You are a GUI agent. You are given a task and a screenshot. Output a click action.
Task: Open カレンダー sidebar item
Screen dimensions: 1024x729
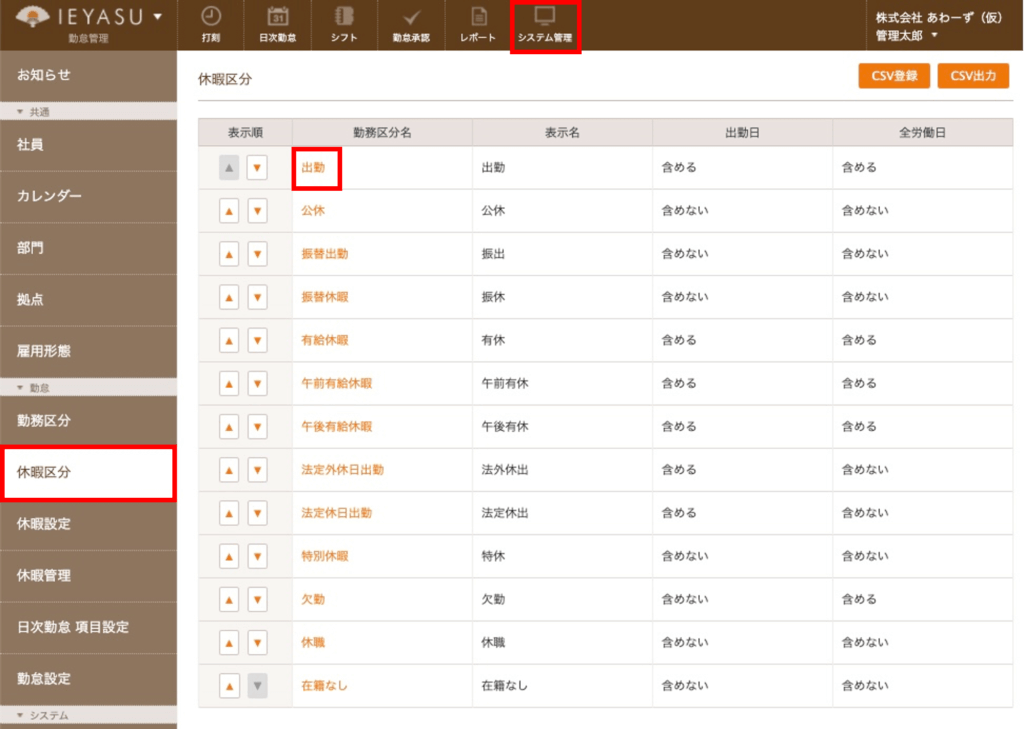88,197
